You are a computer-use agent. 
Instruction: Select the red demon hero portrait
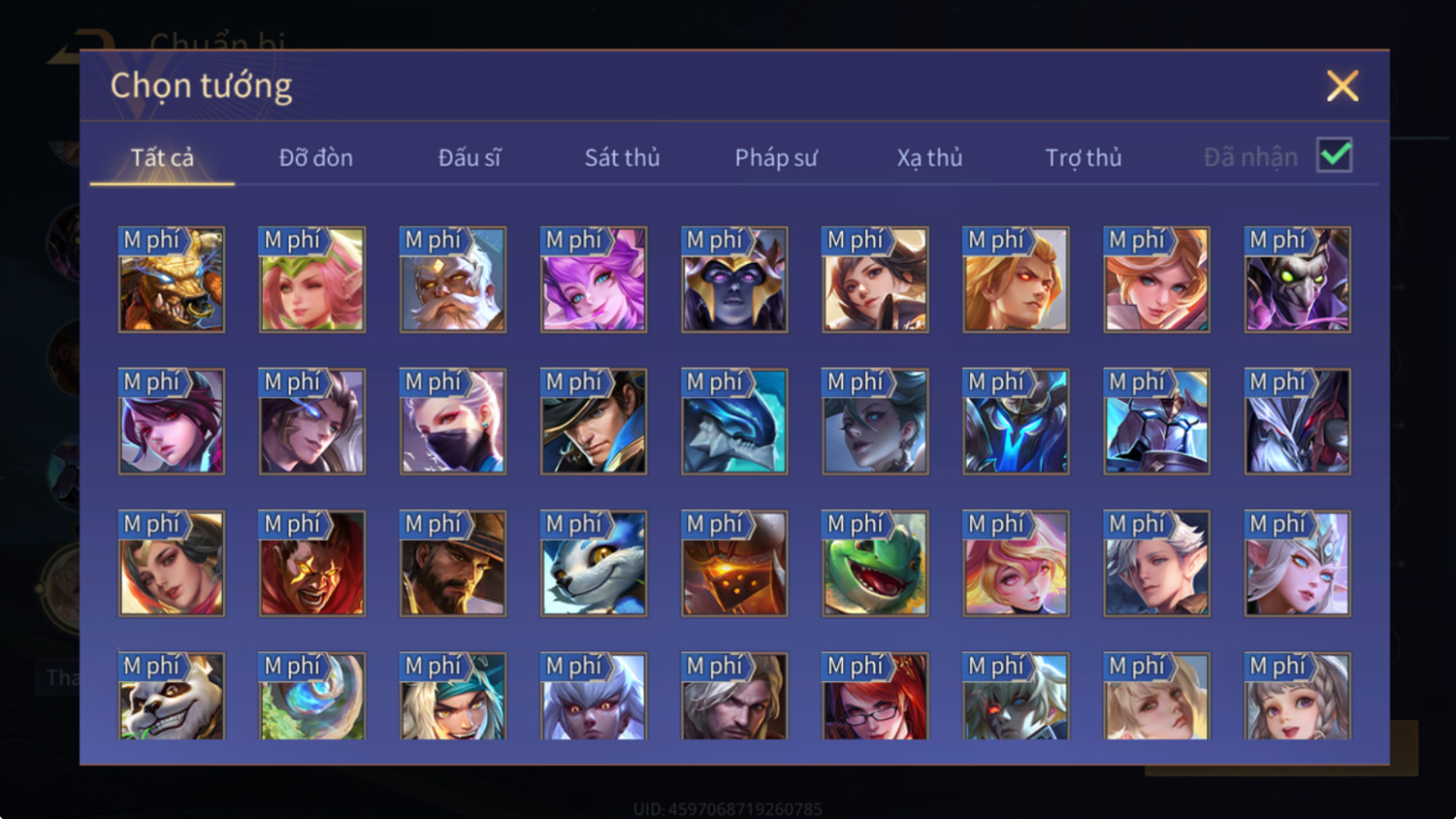(x=312, y=563)
